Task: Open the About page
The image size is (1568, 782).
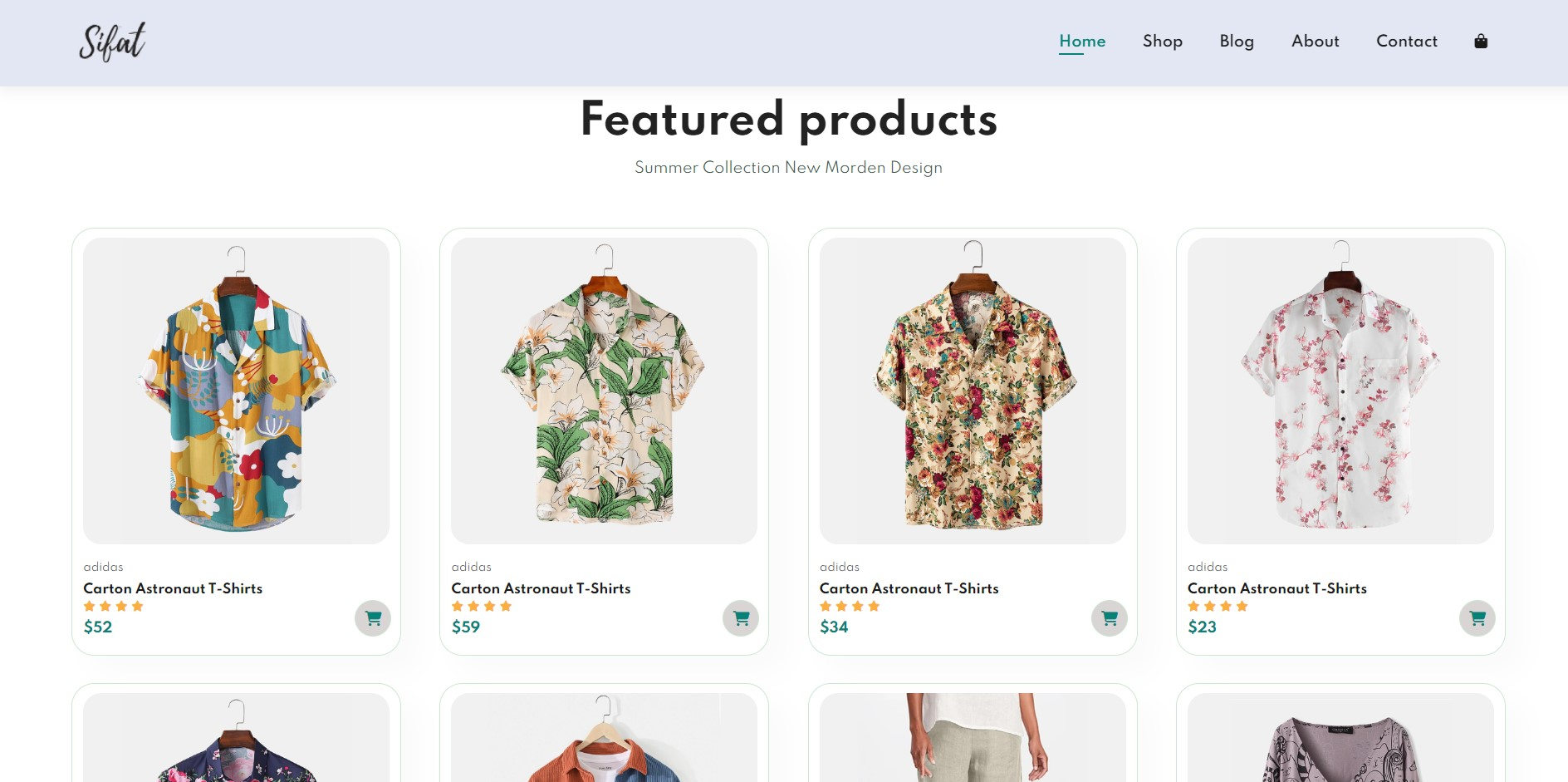Action: (x=1315, y=42)
